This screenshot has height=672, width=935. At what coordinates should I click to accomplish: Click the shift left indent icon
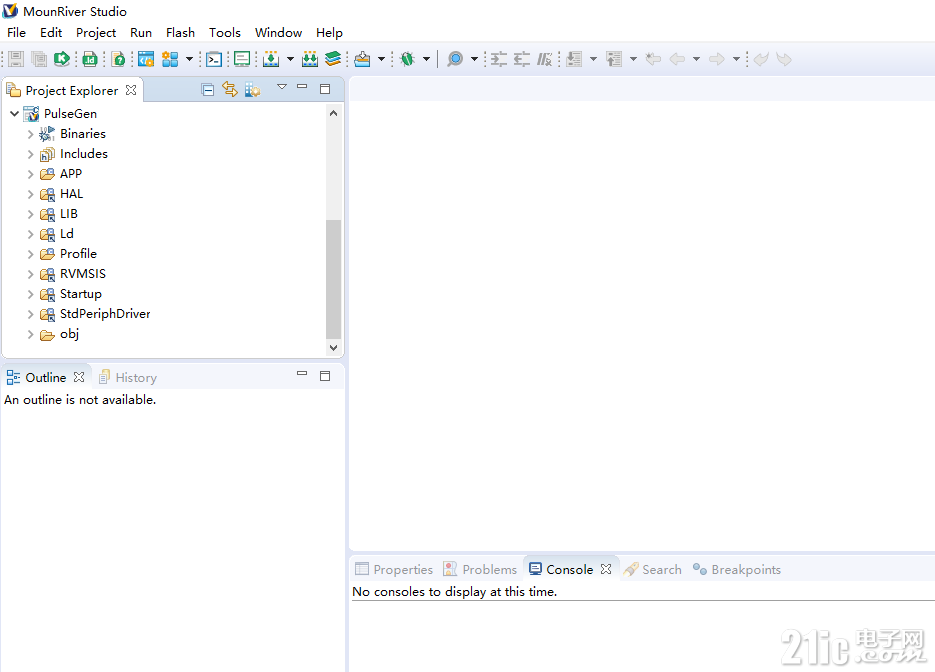click(x=522, y=59)
